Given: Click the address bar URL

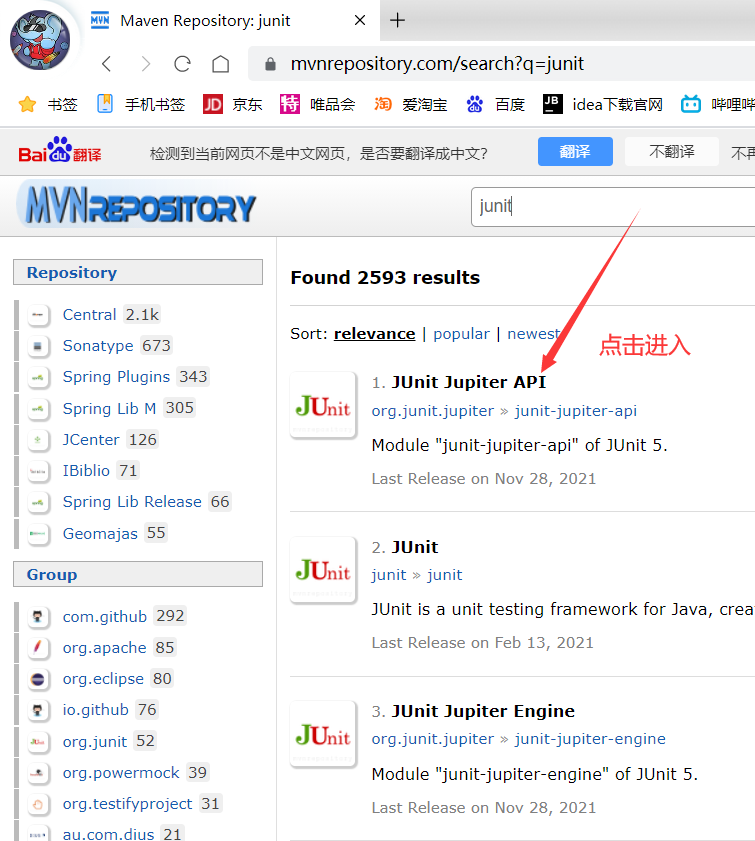Looking at the screenshot, I should coord(436,64).
